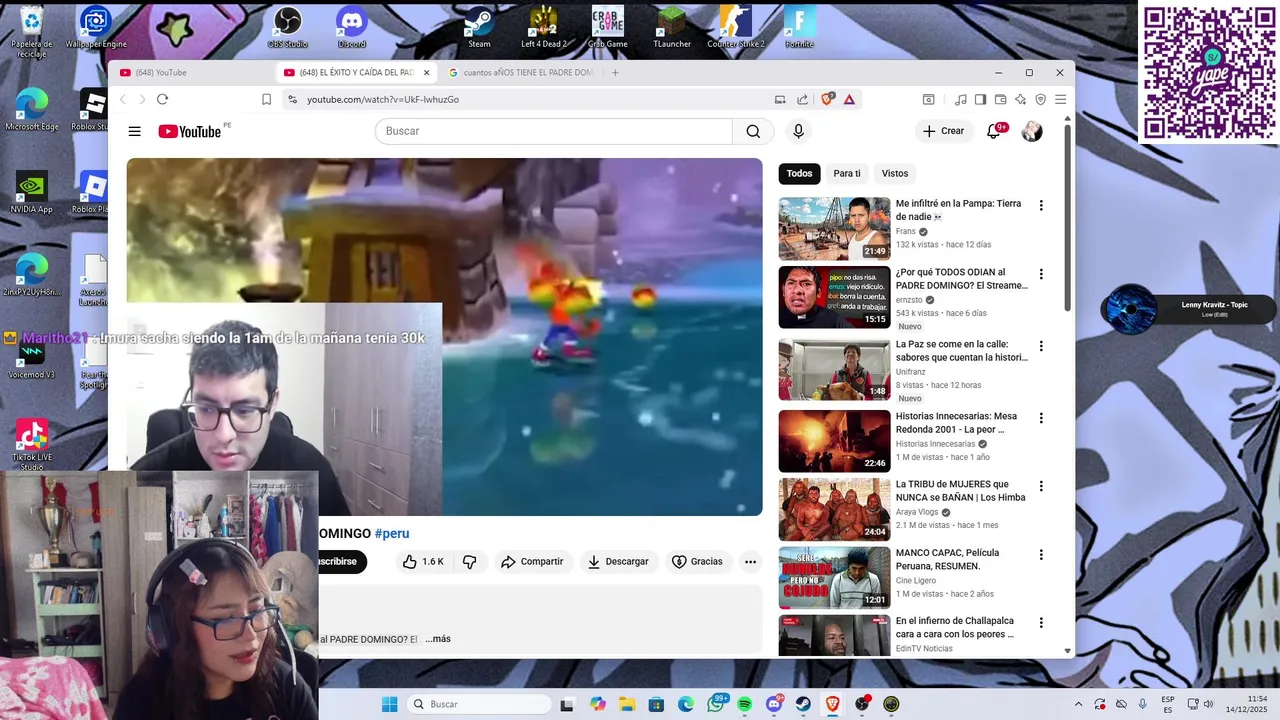
Task: Select the Para ti filter chip
Action: click(847, 173)
